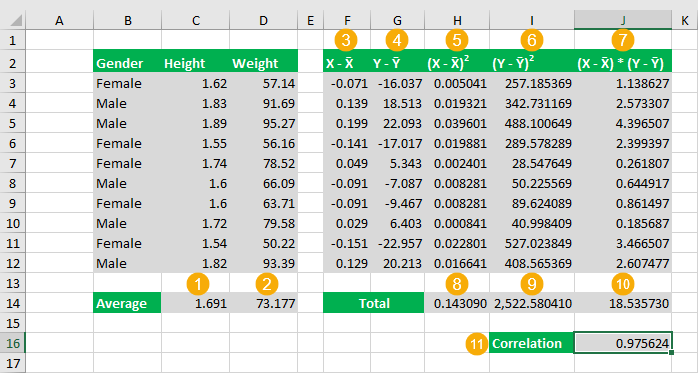The image size is (698, 373).
Task: Select column C header
Action: click(195, 20)
